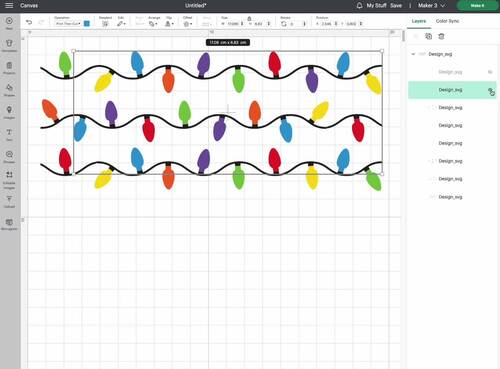Click the width field stepper arrows

point(242,24)
